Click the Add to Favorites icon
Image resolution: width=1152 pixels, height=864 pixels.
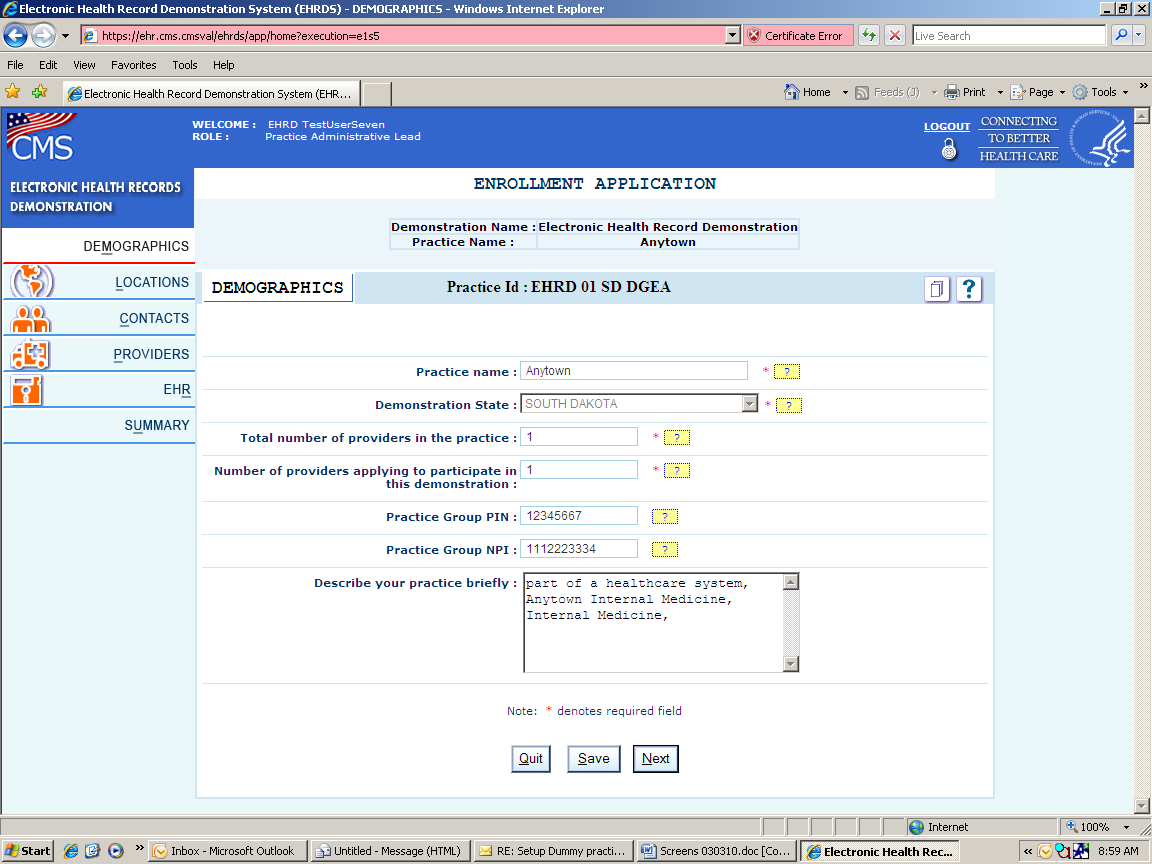pyautogui.click(x=39, y=92)
